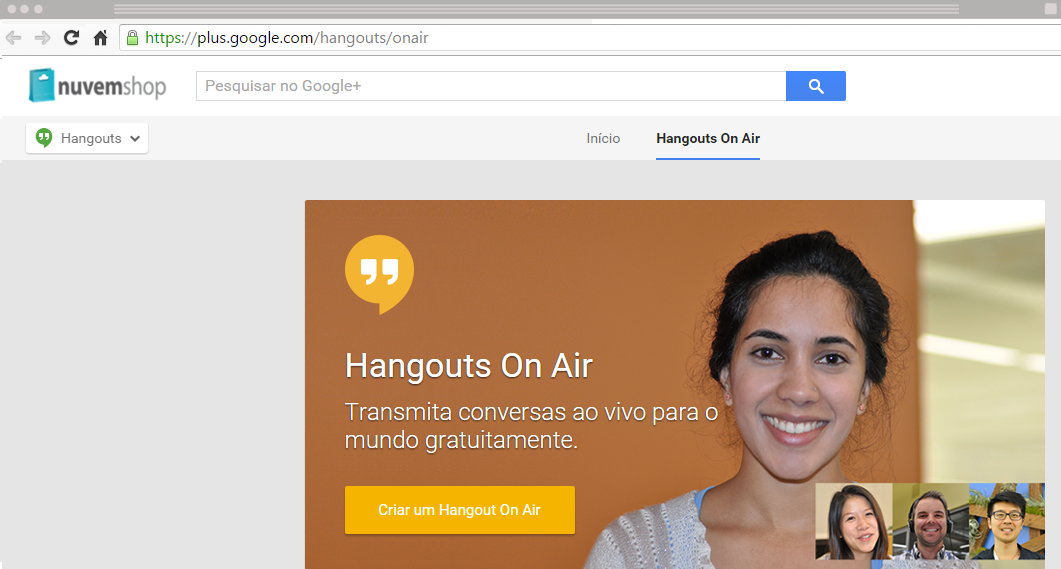Click the browser forward arrow
This screenshot has width=1061, height=569.
[42, 38]
